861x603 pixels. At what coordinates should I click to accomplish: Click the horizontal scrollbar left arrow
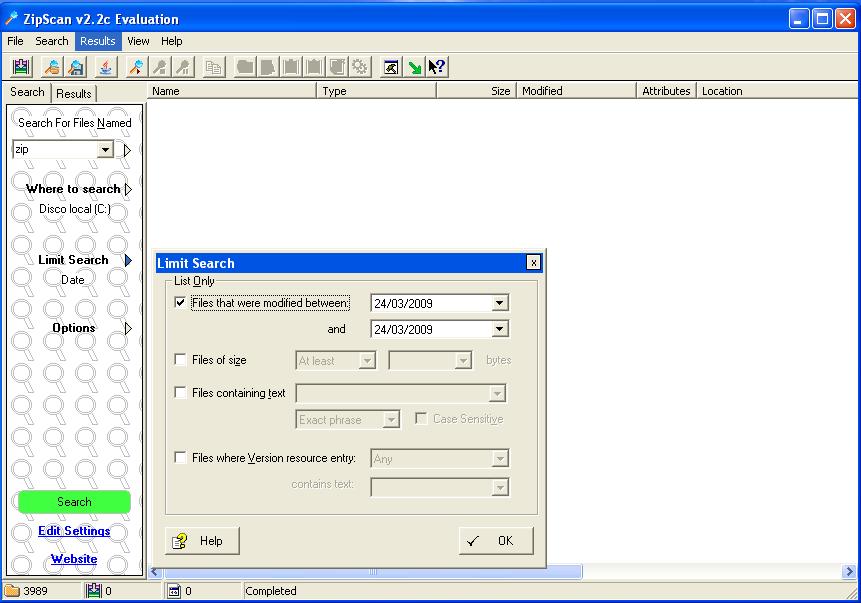(x=155, y=572)
